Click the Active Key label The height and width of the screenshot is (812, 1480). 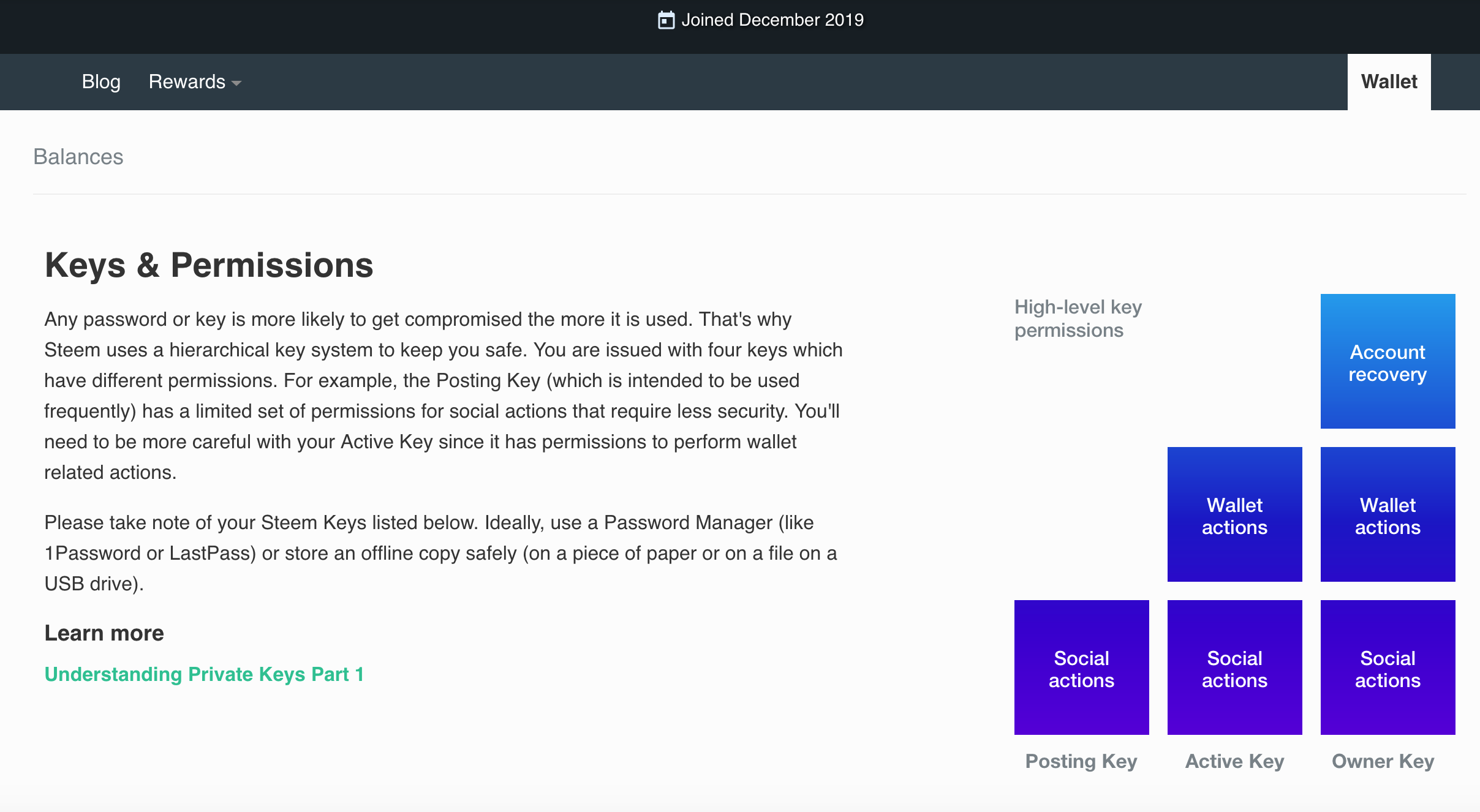(1234, 761)
